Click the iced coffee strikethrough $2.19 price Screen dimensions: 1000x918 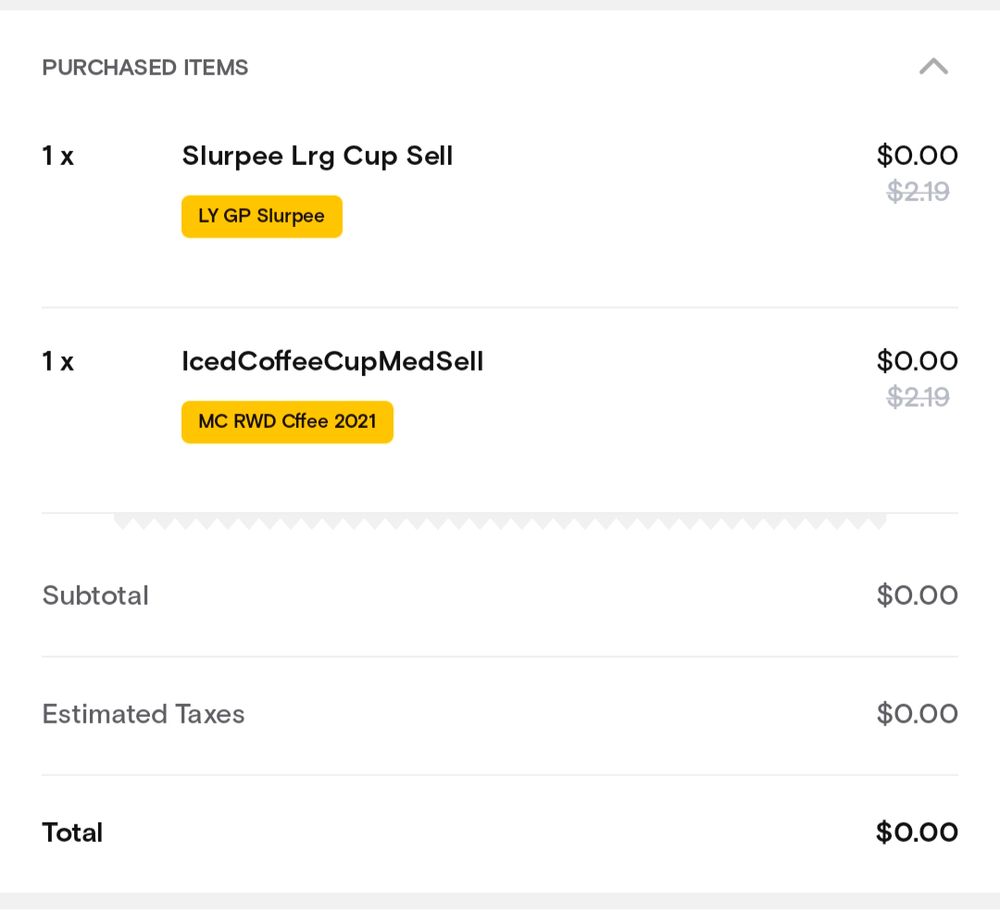[918, 397]
